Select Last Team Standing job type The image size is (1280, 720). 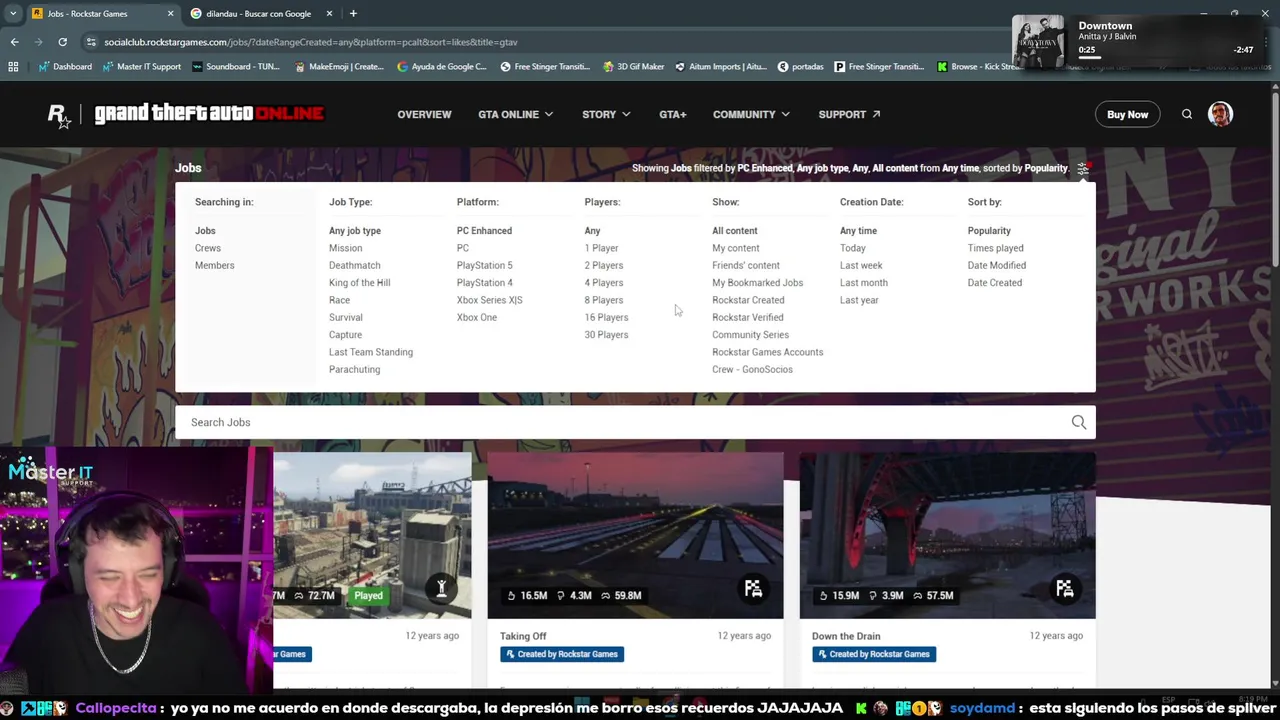click(370, 352)
